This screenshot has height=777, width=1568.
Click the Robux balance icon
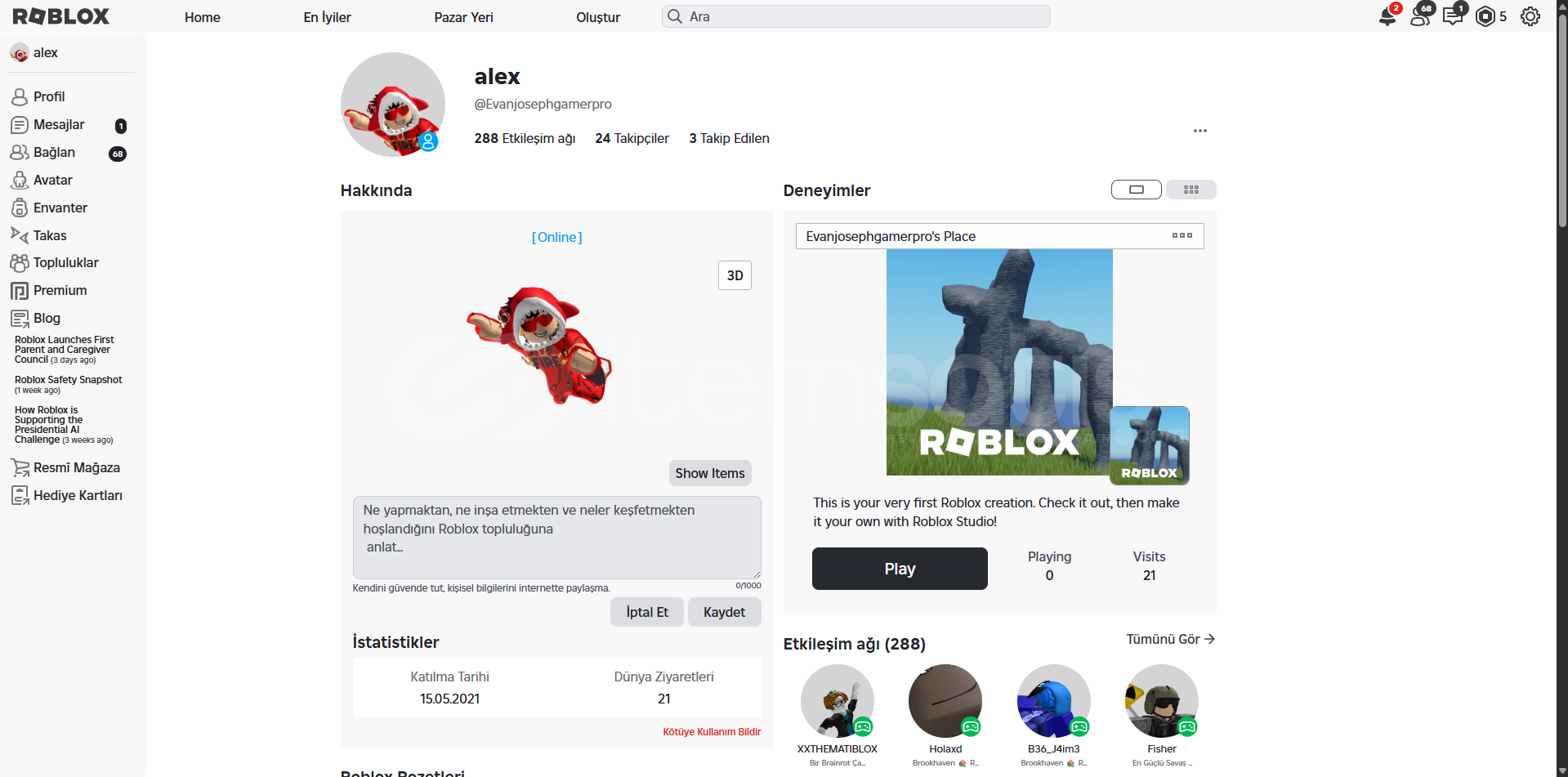1485,16
